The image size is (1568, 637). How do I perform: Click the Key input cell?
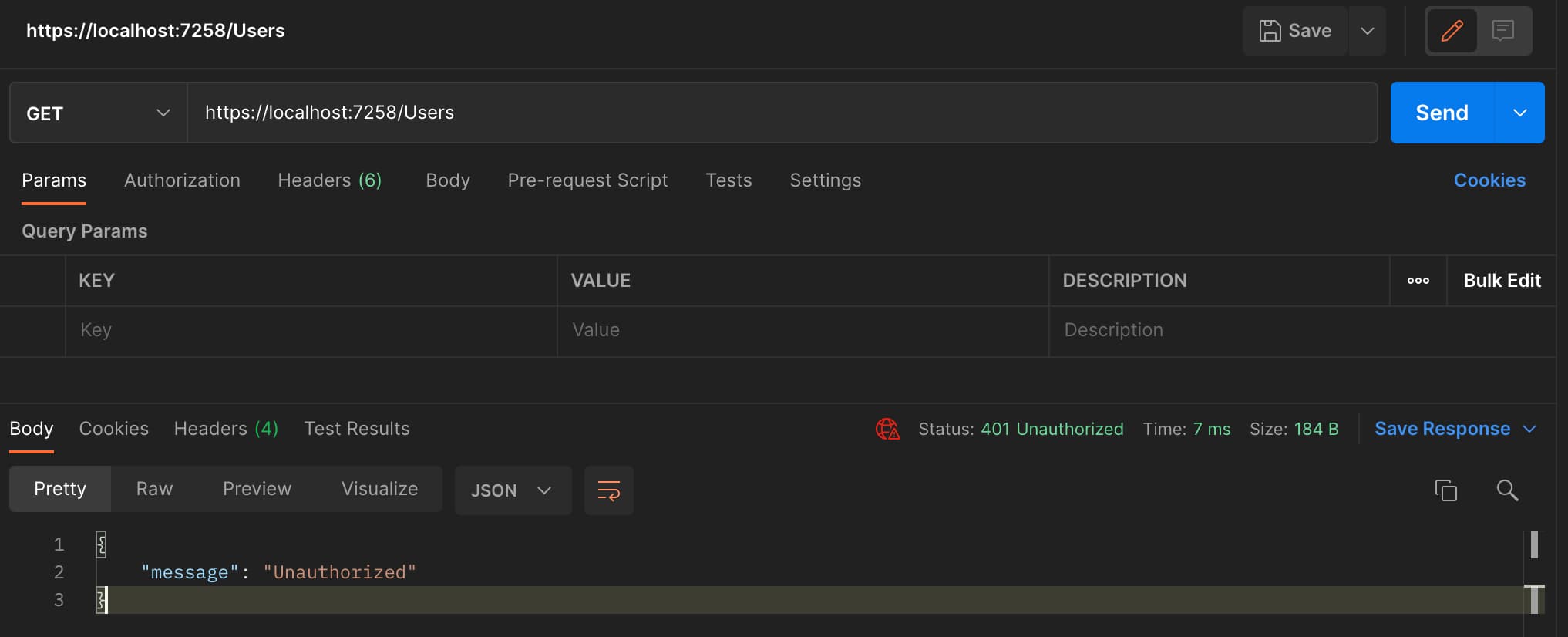pos(311,331)
